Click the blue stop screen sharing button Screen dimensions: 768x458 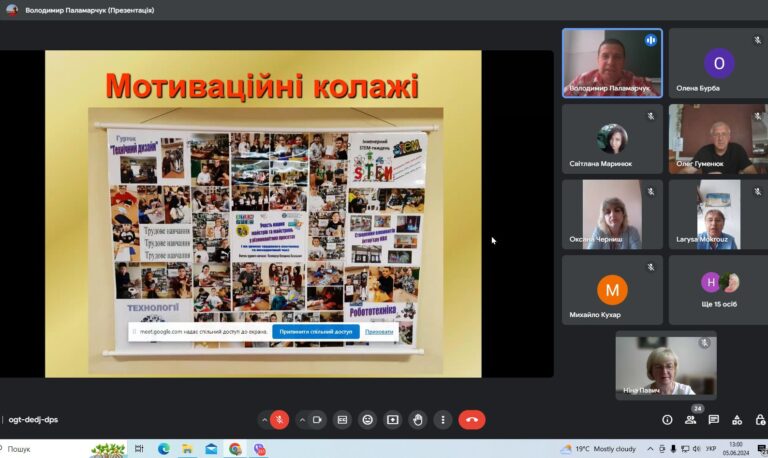316,332
